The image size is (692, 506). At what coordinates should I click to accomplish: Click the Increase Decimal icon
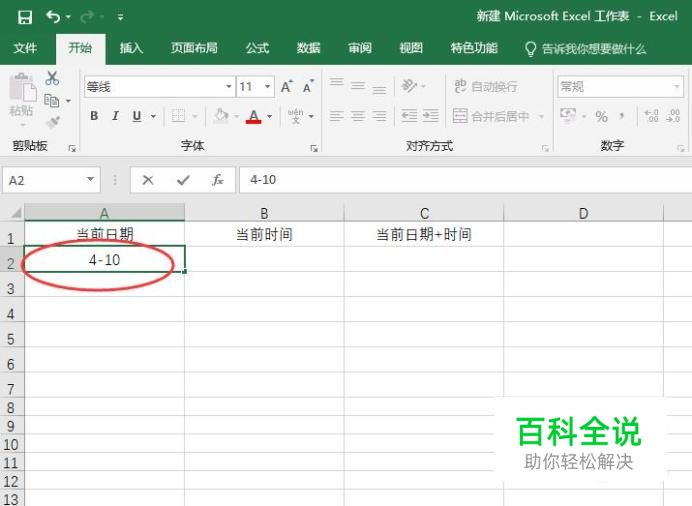(x=651, y=116)
